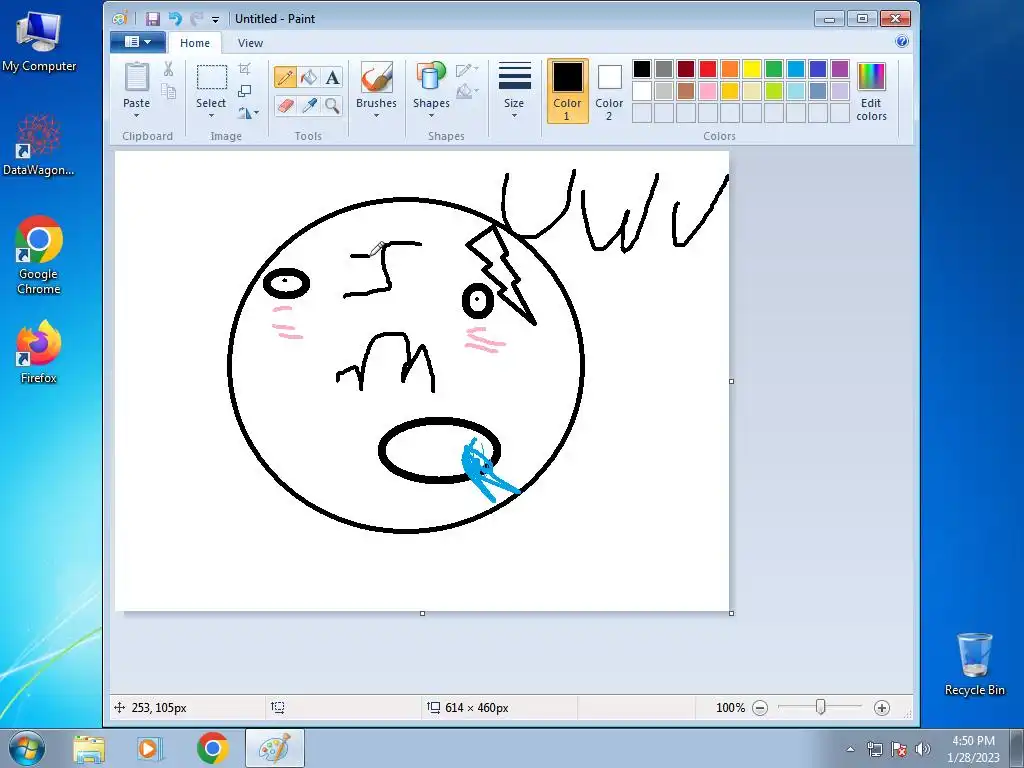The height and width of the screenshot is (768, 1024).
Task: Open the Size line thickness dropdown
Action: point(514,91)
